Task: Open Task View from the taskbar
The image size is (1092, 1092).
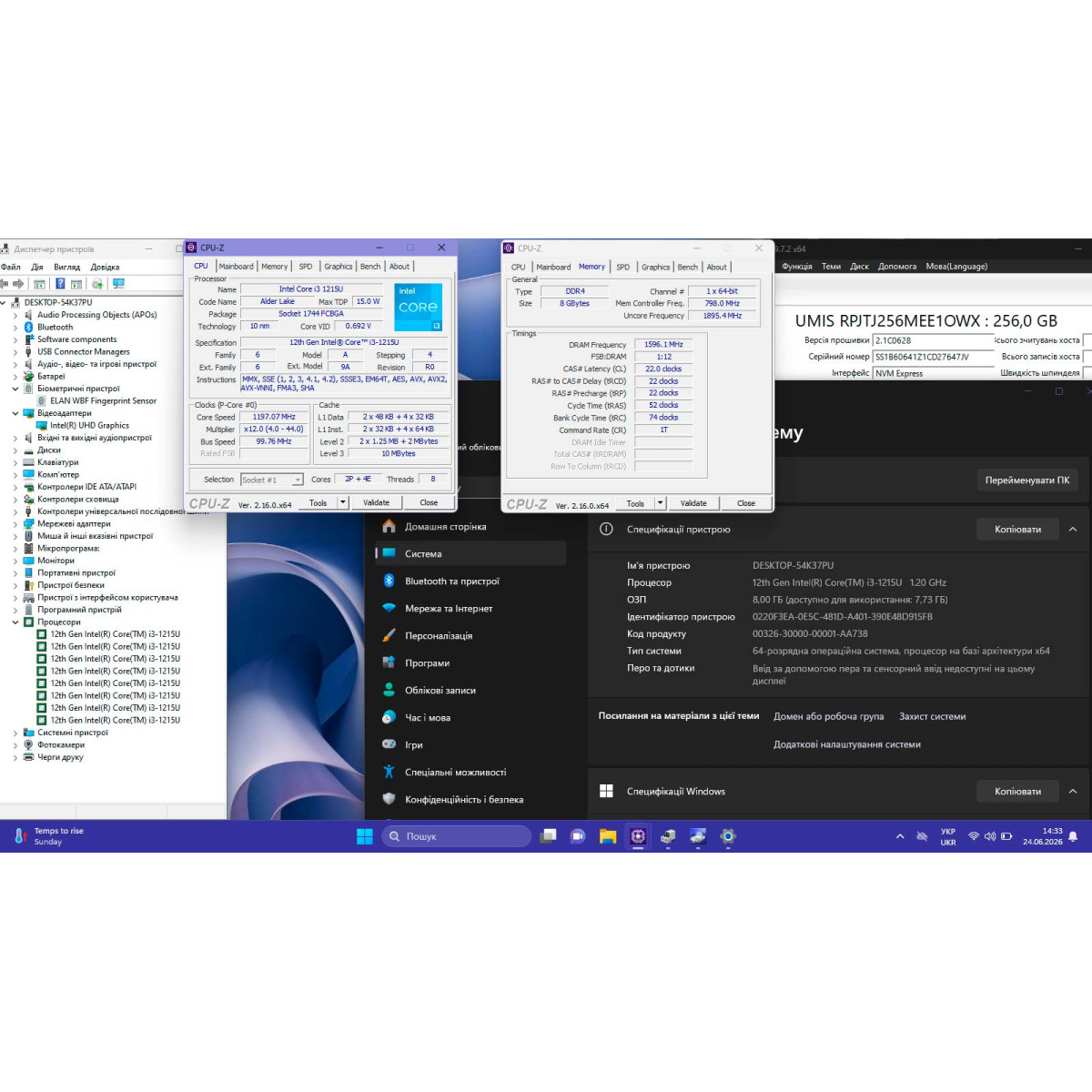Action: point(548,836)
